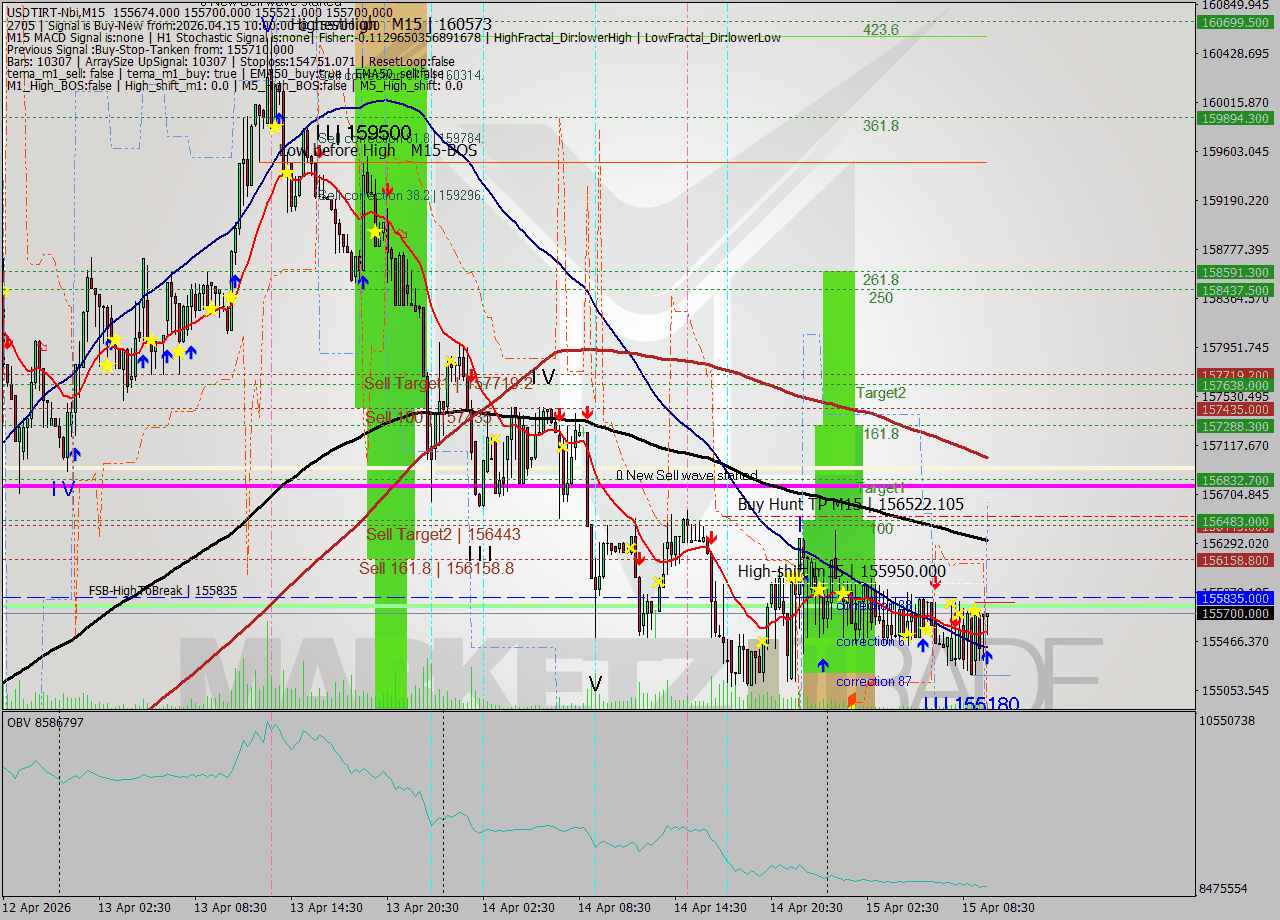Click the Low Before High M15-BOS annotation
The image size is (1280, 920).
pos(380,150)
